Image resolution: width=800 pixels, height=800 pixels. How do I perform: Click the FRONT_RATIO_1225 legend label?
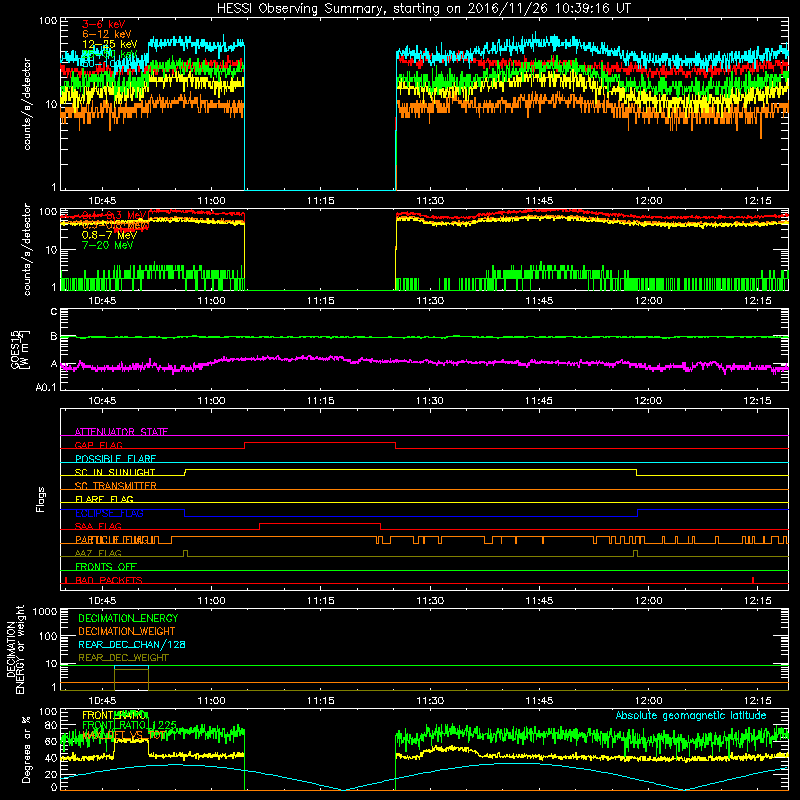[x=129, y=725]
